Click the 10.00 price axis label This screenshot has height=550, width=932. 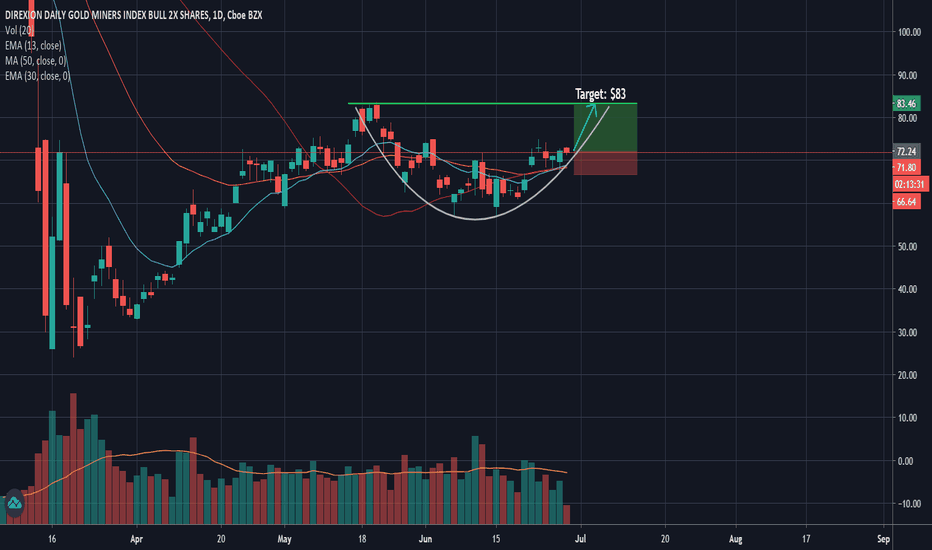[x=907, y=418]
